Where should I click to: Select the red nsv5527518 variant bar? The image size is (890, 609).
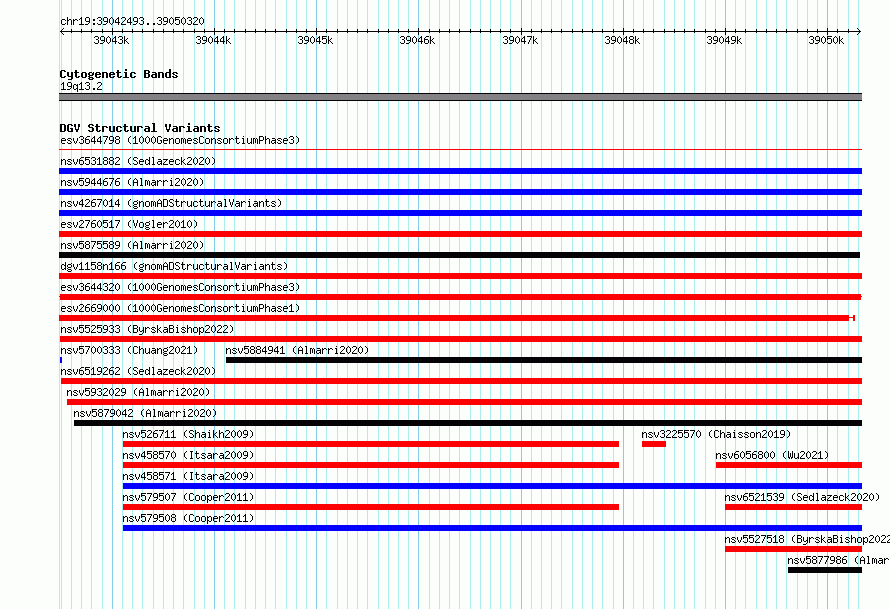coord(794,549)
